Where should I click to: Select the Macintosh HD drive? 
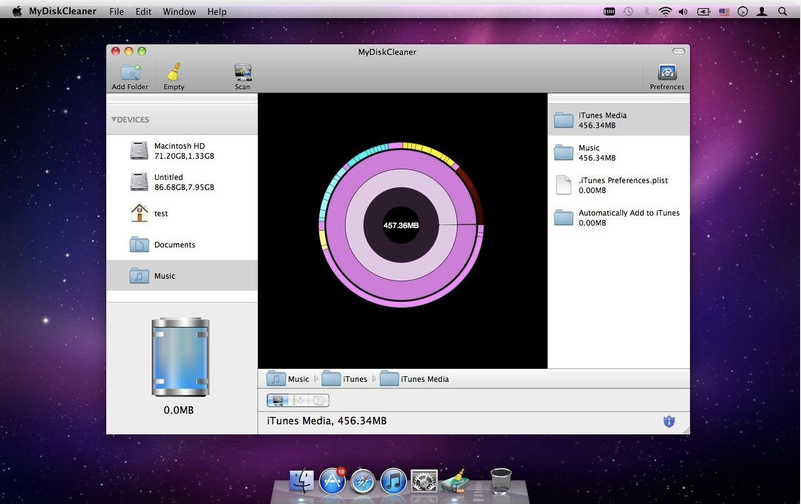click(182, 151)
